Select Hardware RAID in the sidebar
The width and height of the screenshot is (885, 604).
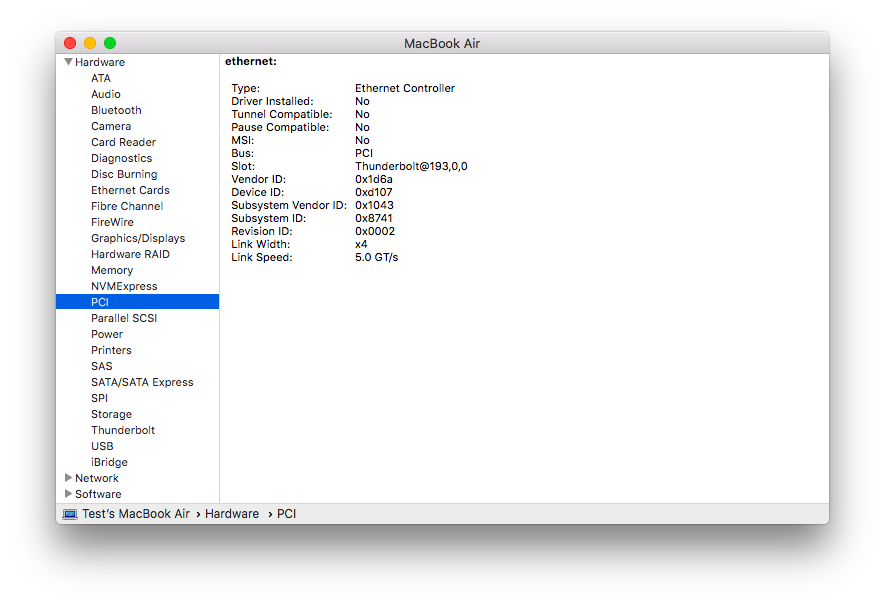point(130,254)
